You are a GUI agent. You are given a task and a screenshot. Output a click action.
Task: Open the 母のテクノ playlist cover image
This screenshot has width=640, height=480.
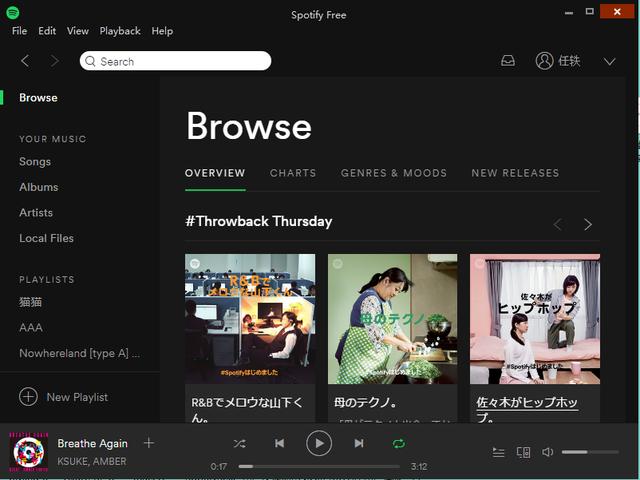click(x=393, y=319)
